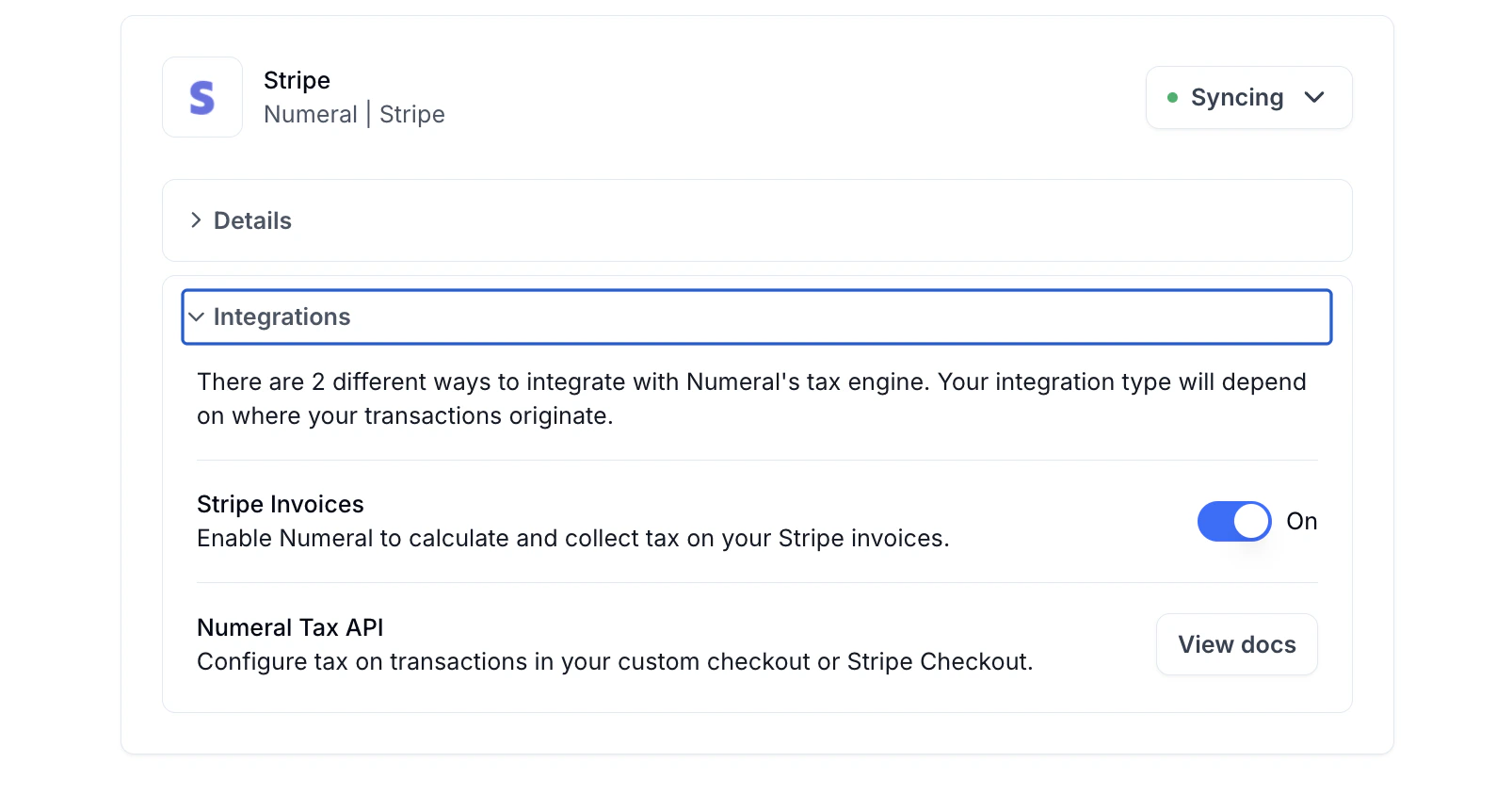
Task: Select the Stripe Invoices heading text
Action: point(280,504)
